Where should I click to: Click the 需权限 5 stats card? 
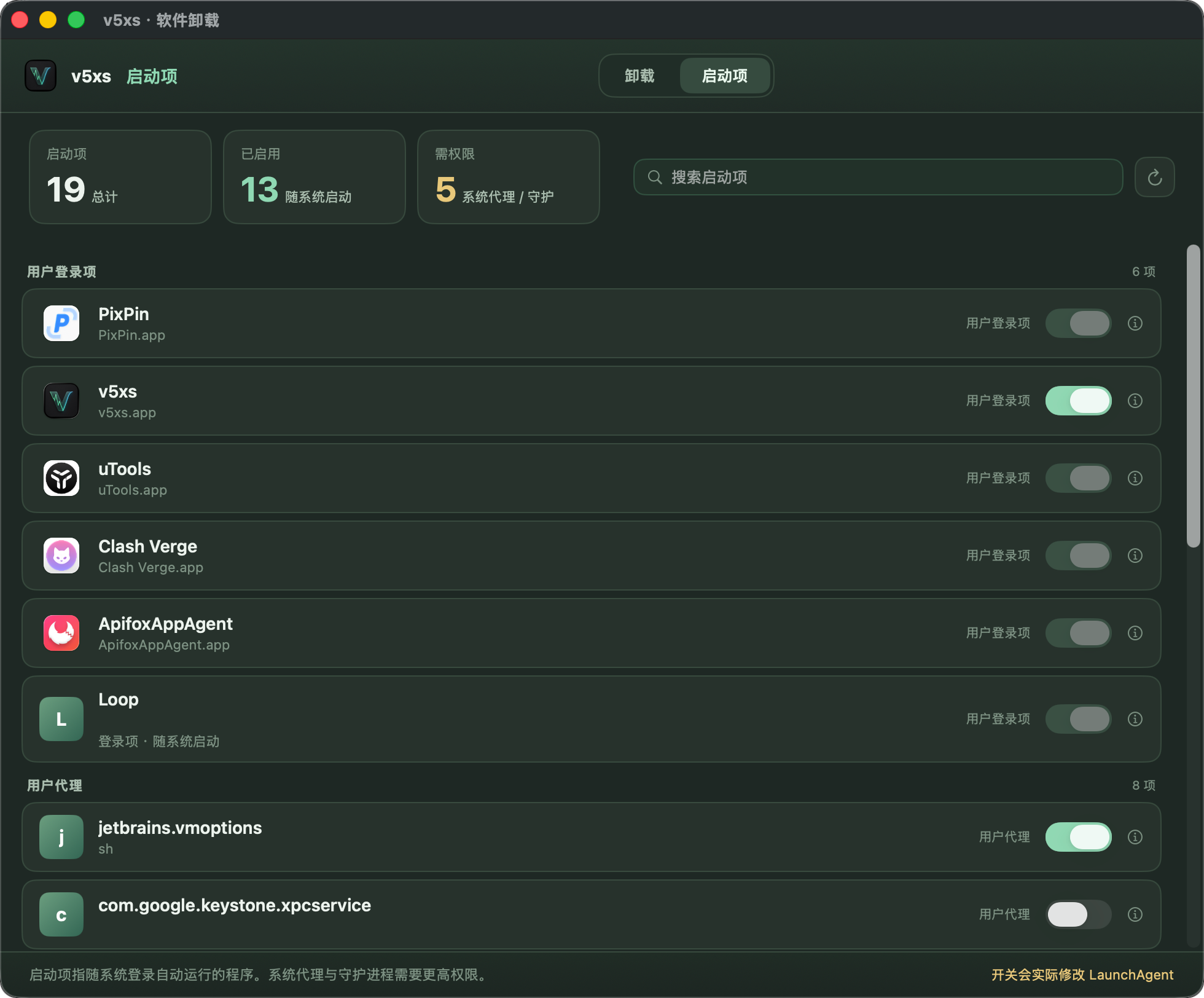[x=509, y=177]
